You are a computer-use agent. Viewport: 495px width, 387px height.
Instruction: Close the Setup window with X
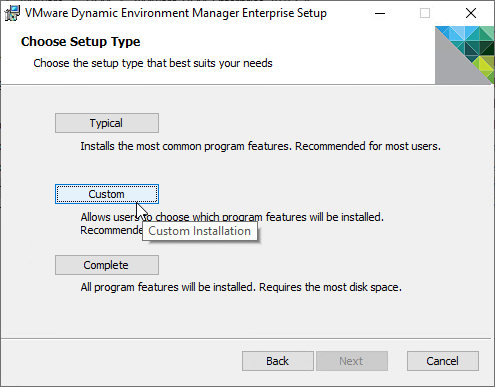coord(471,13)
